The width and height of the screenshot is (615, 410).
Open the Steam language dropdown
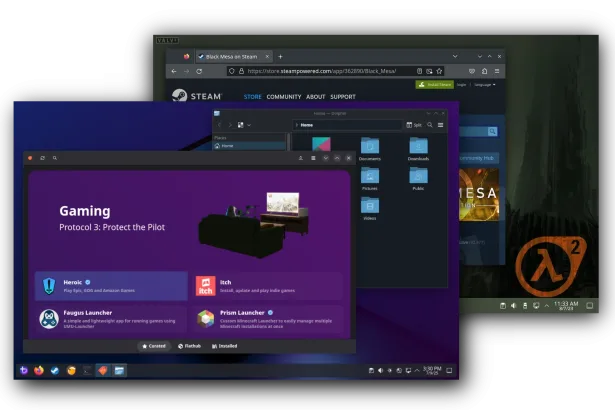pyautogui.click(x=483, y=85)
